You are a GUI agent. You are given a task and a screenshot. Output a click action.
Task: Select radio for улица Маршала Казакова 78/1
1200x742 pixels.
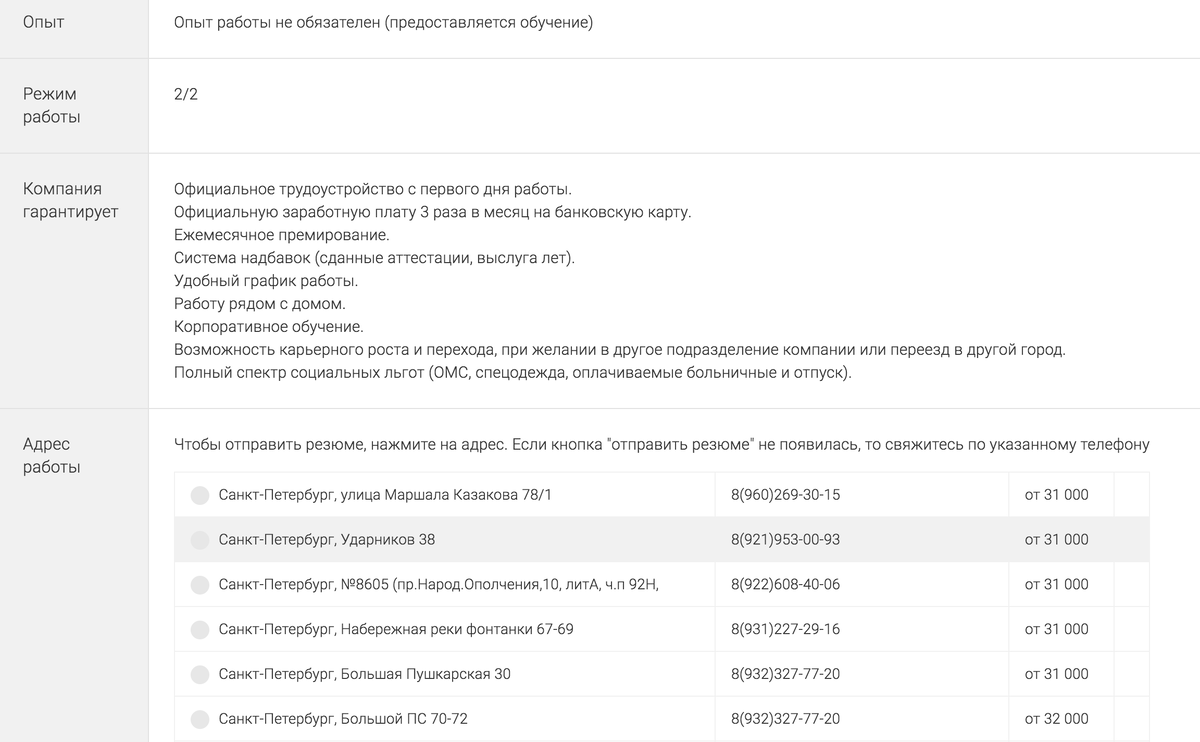(x=200, y=495)
